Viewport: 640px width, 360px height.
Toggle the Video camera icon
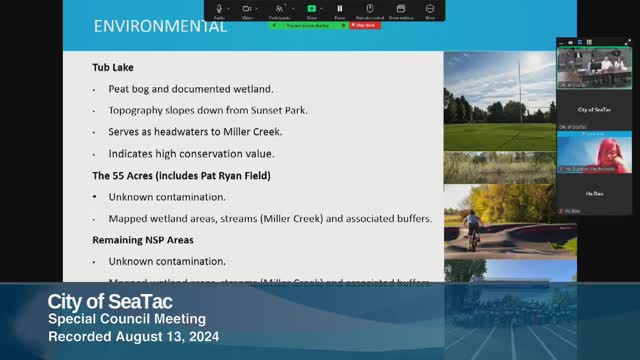click(x=247, y=9)
